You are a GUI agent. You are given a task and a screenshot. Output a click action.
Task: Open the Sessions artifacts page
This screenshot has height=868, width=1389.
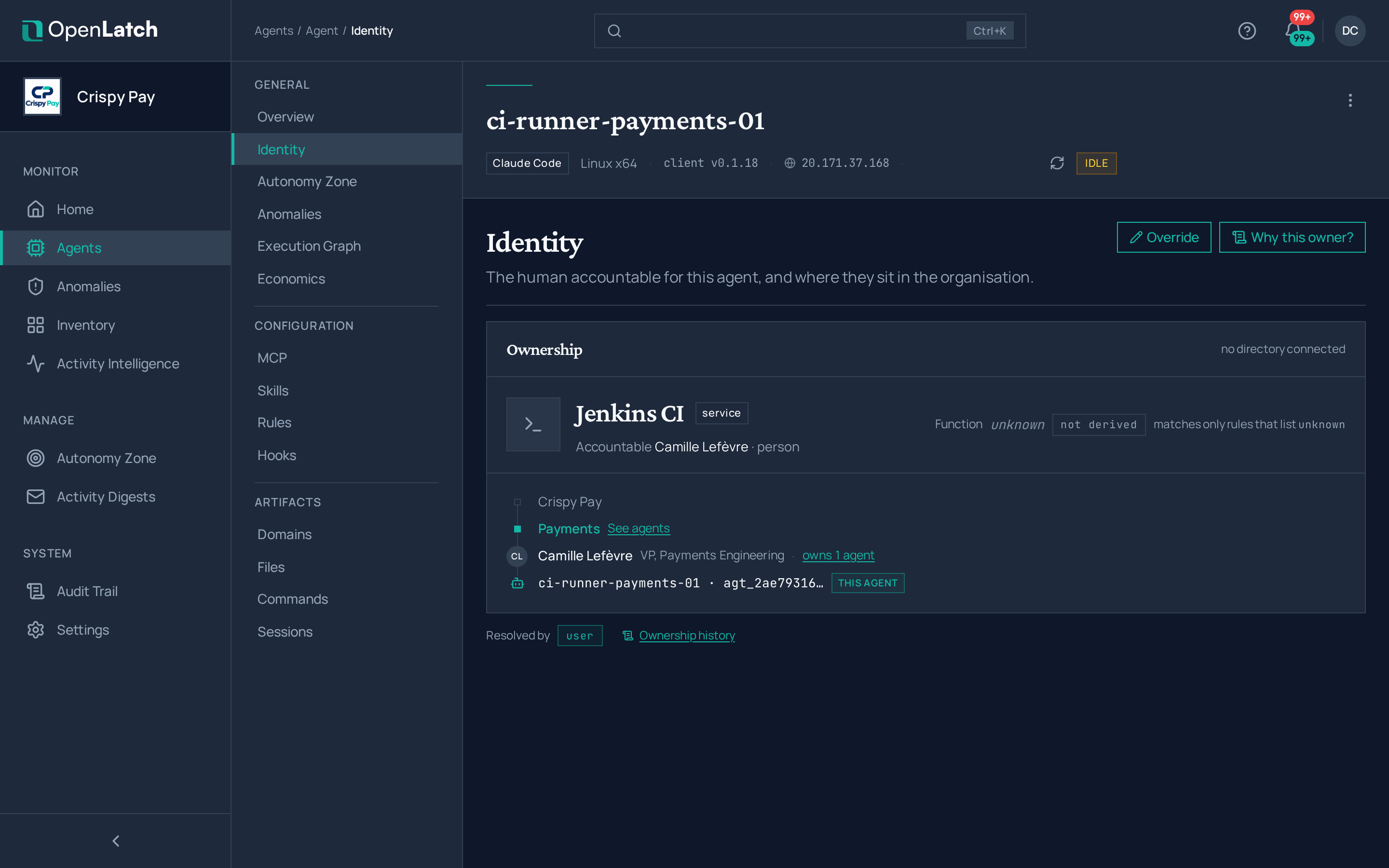pos(347,632)
